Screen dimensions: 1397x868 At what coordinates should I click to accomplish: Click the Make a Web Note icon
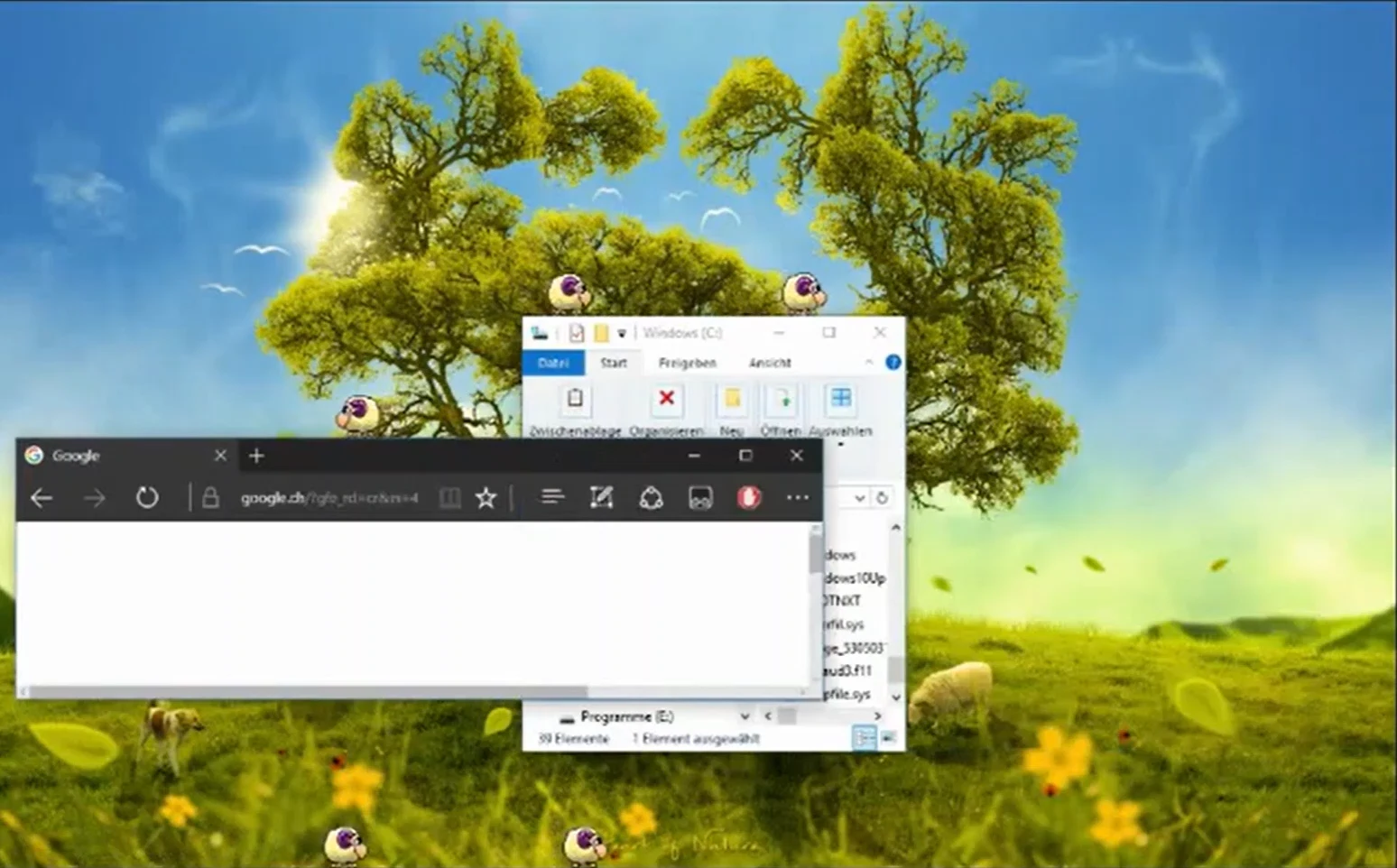601,497
